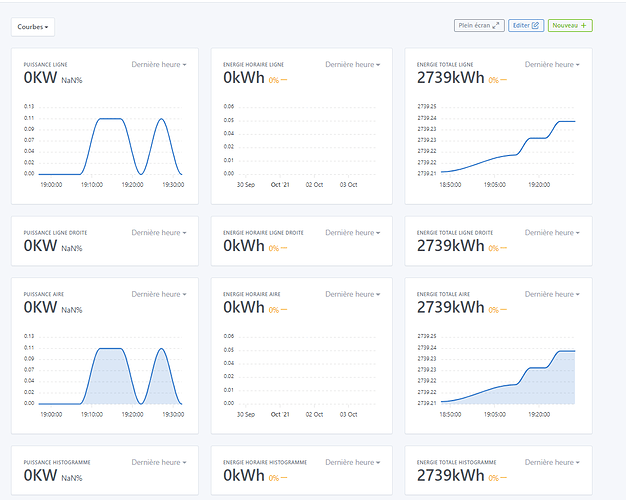Screen dimensions: 626x500
Task: Click the Energie Totale Ligne line chart
Action: point(498,146)
